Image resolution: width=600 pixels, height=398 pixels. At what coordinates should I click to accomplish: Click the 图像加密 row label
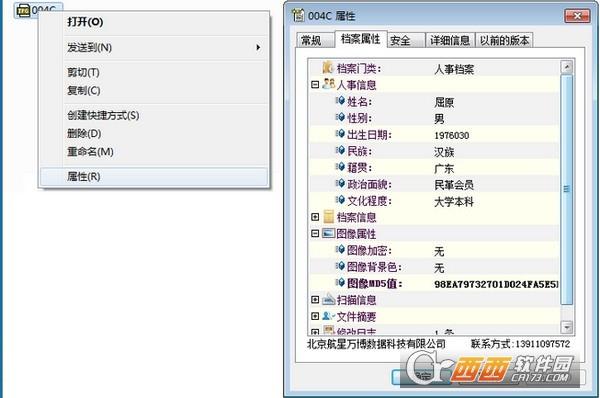pyautogui.click(x=369, y=251)
